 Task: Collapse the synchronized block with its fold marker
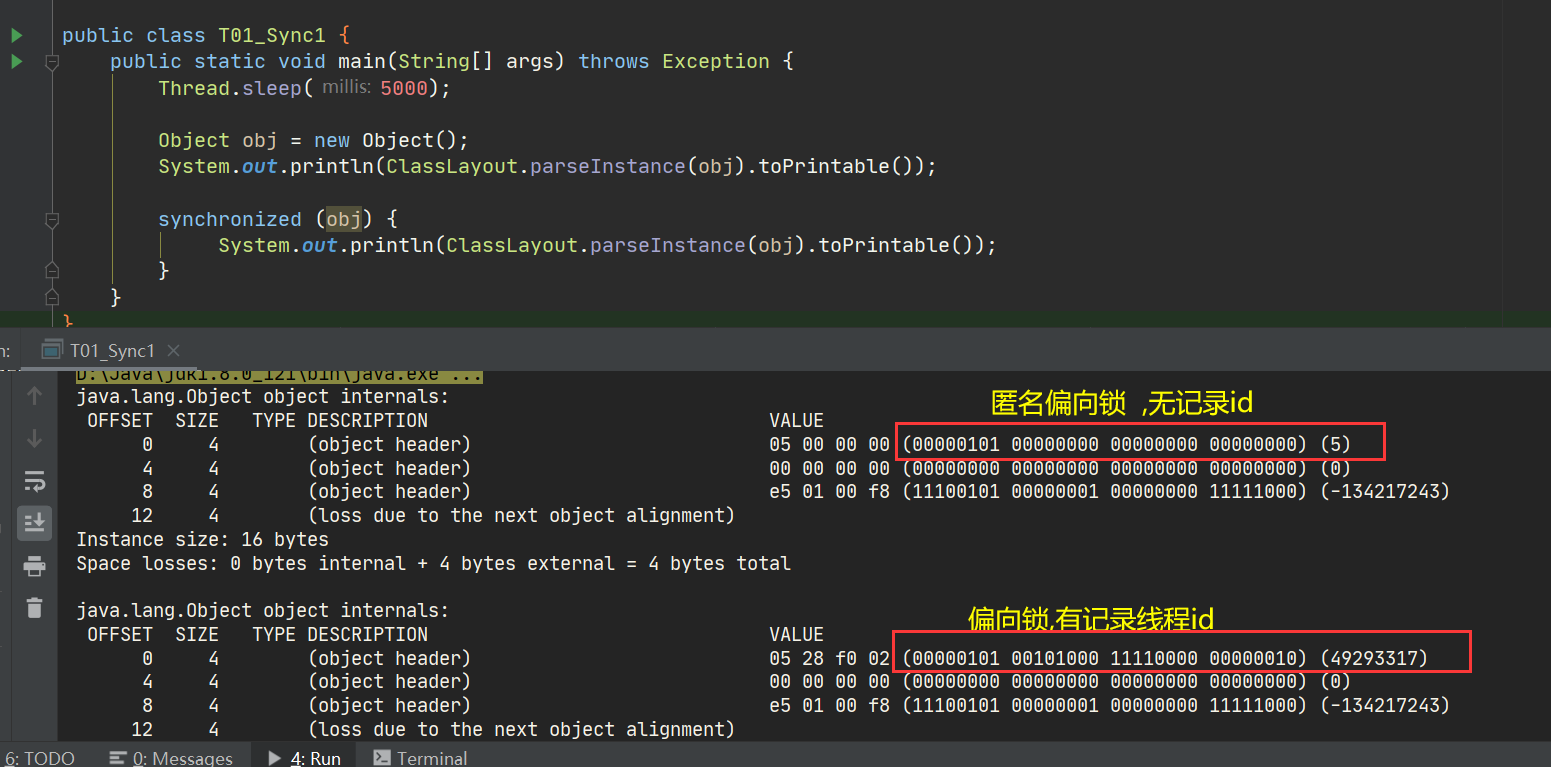[52, 219]
